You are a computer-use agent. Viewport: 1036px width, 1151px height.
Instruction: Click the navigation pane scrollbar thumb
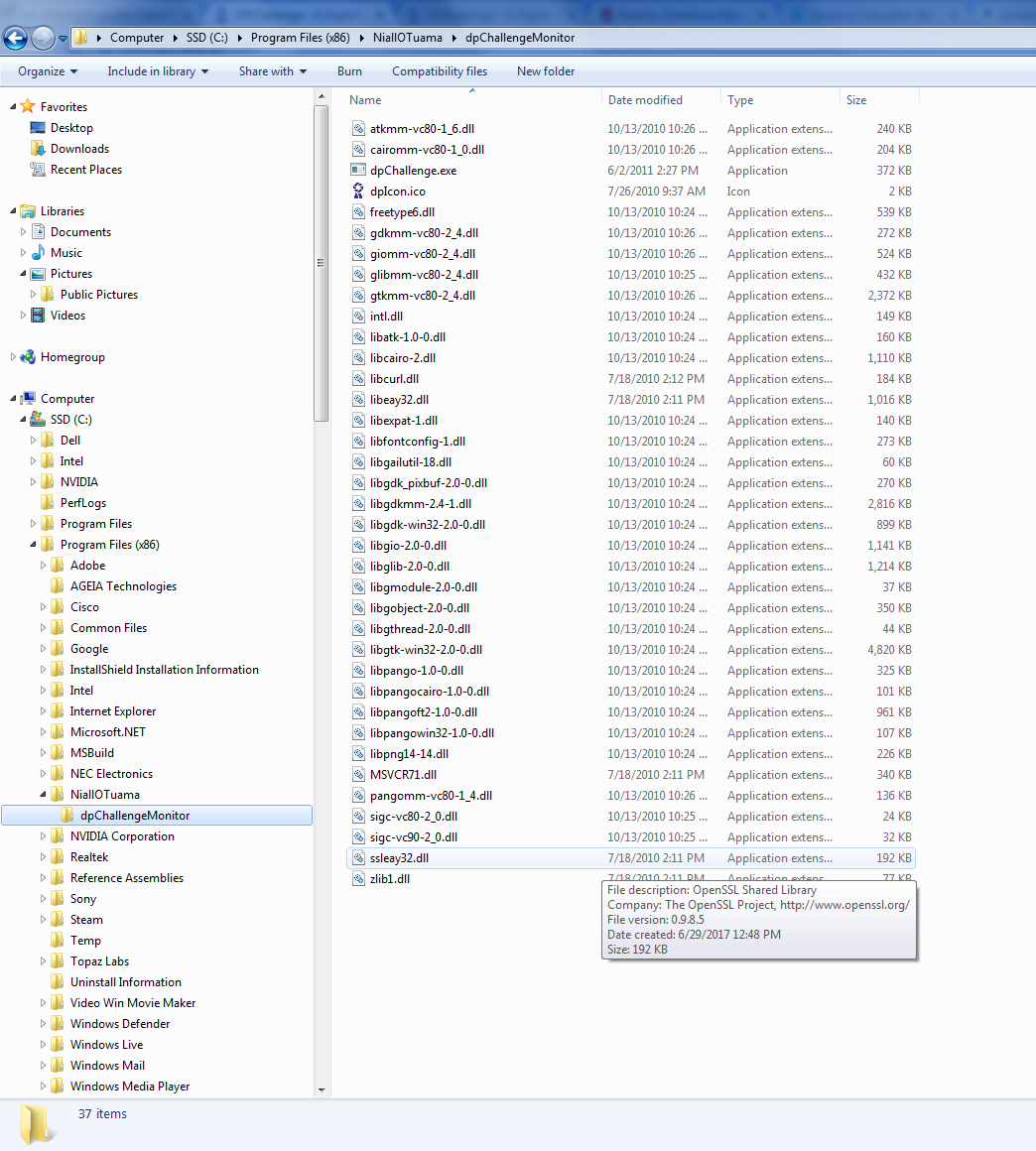321,263
